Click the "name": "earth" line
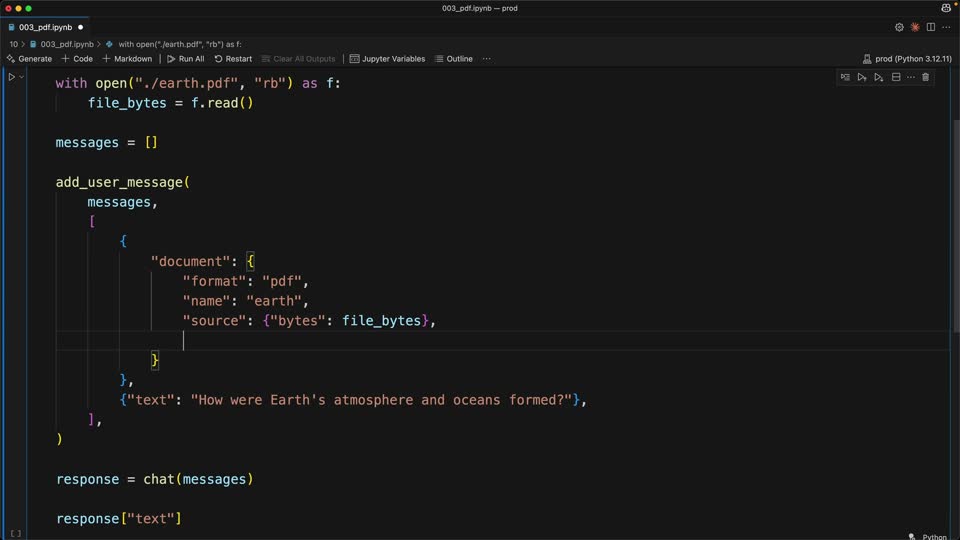The image size is (960, 540). [x=246, y=301]
